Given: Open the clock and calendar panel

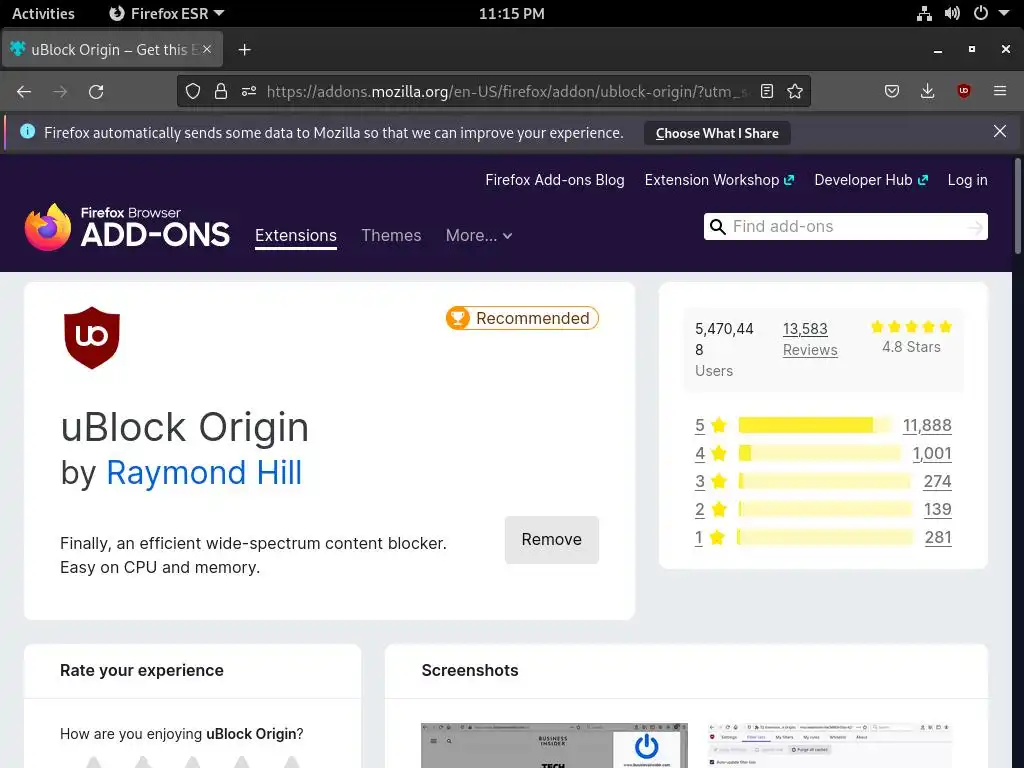Looking at the screenshot, I should click(511, 13).
